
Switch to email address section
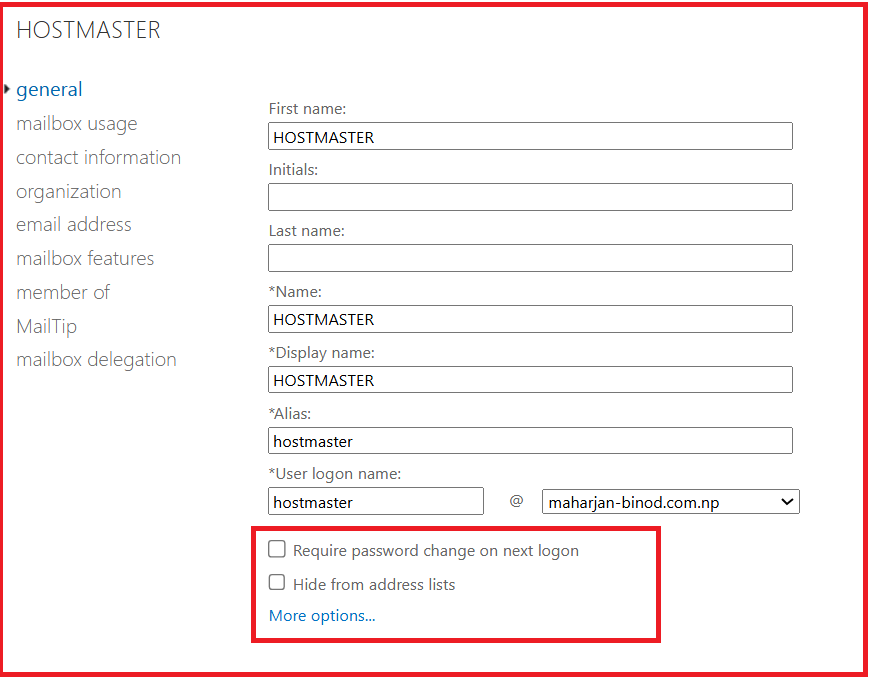pyautogui.click(x=73, y=225)
